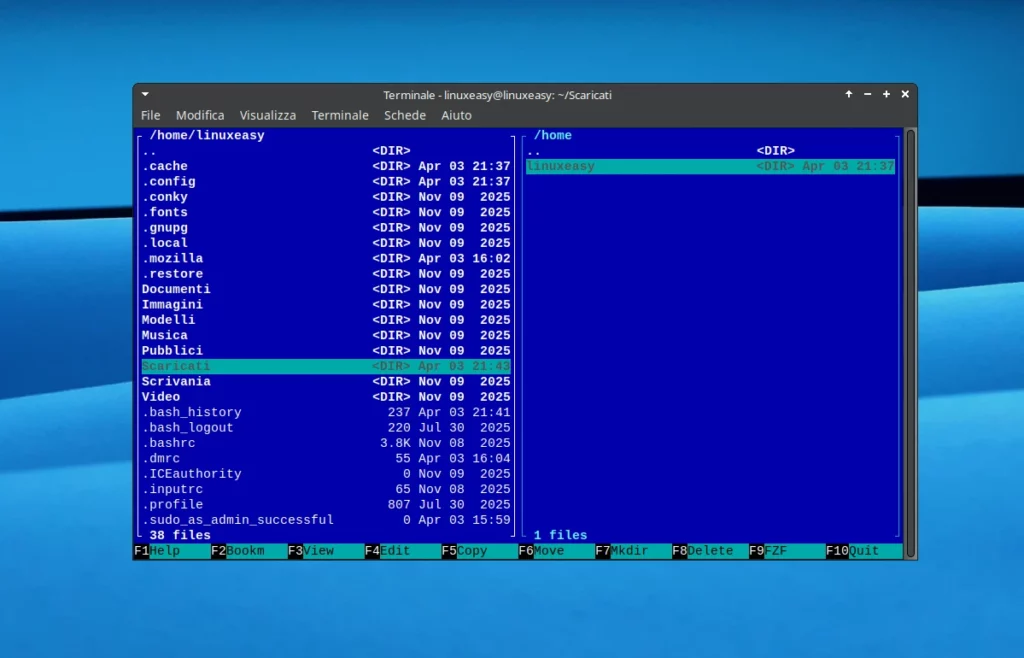Open the File menu
This screenshot has width=1024, height=658.
[x=150, y=115]
